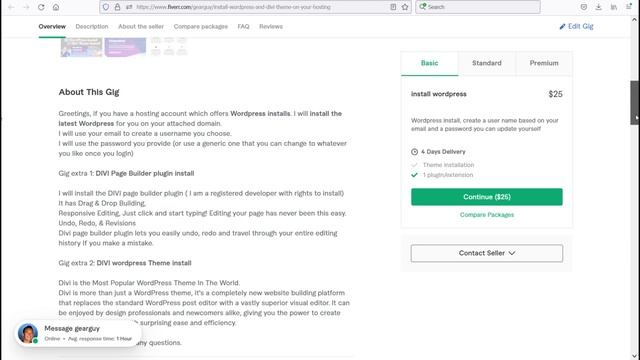The height and width of the screenshot is (360, 640).
Task: Click the browser forward arrow
Action: (26, 7)
